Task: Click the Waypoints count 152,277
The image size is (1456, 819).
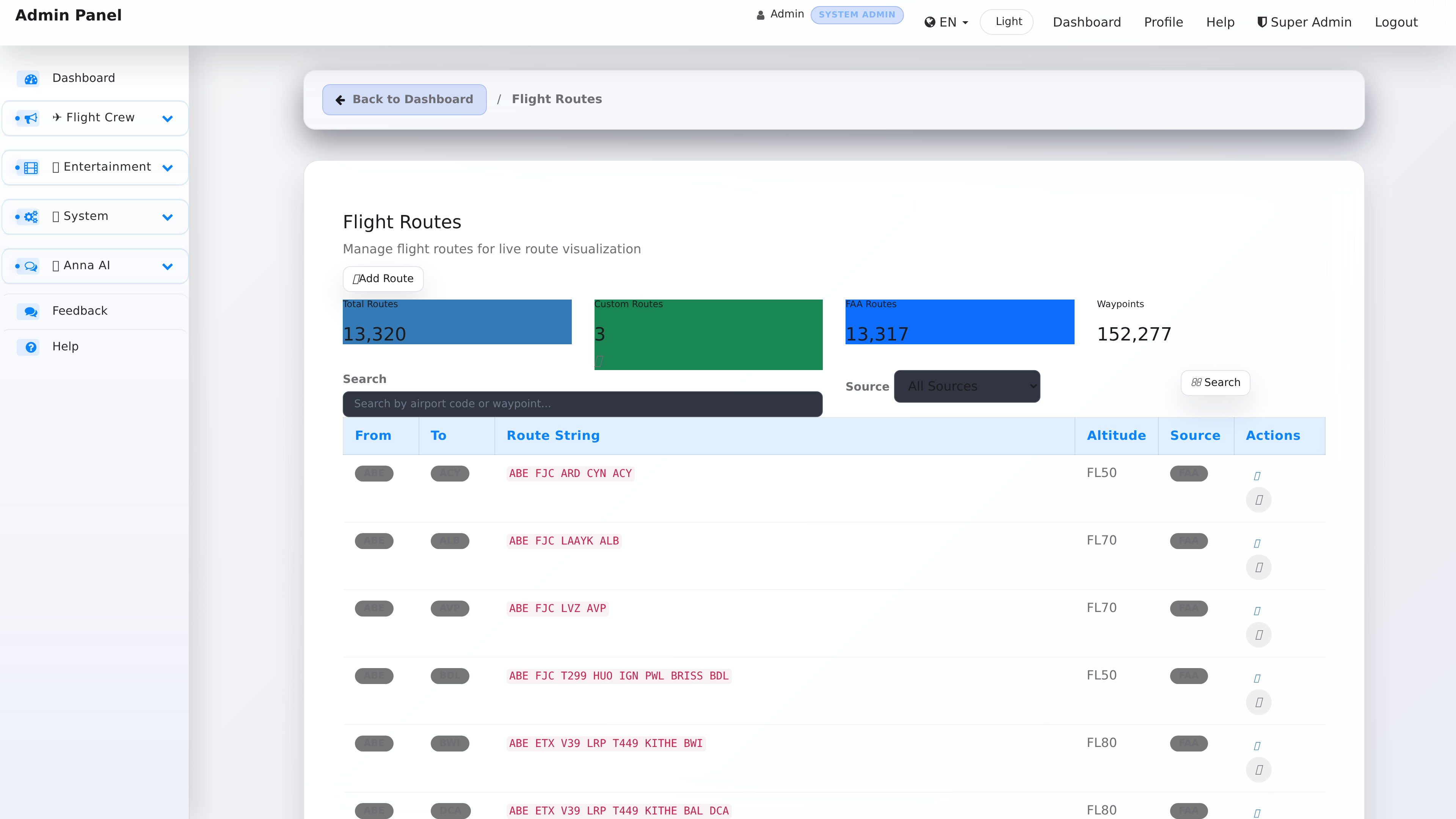Action: click(1134, 334)
